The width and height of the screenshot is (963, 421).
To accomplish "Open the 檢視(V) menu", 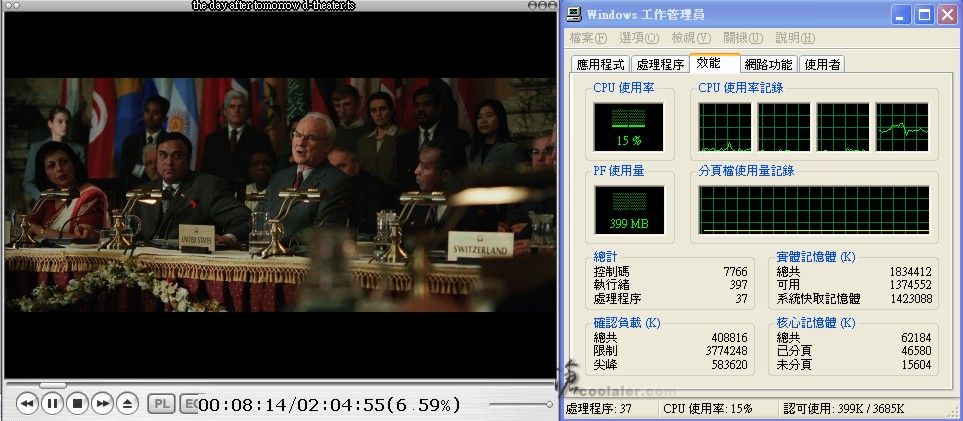I will [691, 38].
